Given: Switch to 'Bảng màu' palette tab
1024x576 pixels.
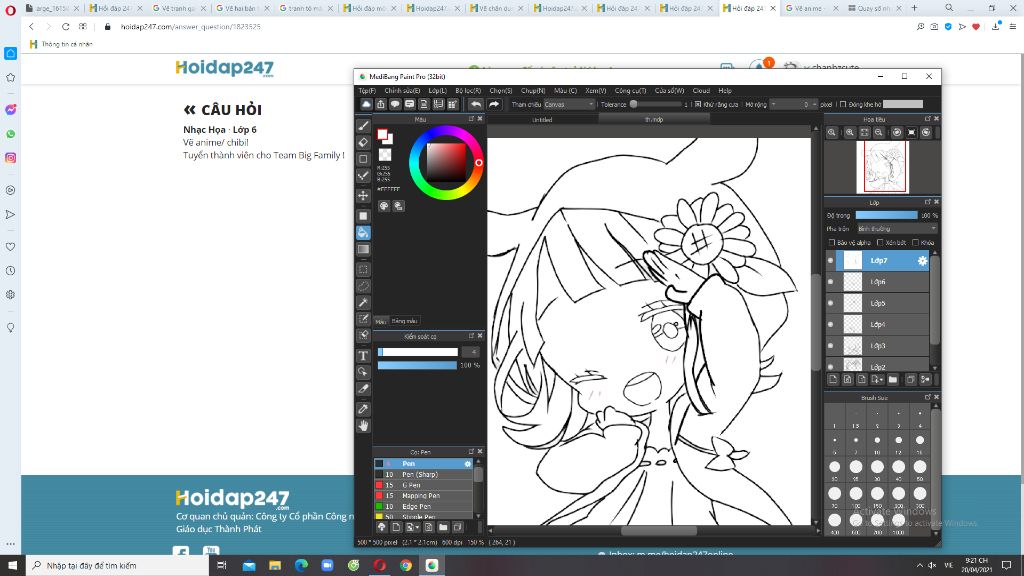Looking at the screenshot, I should (x=404, y=321).
